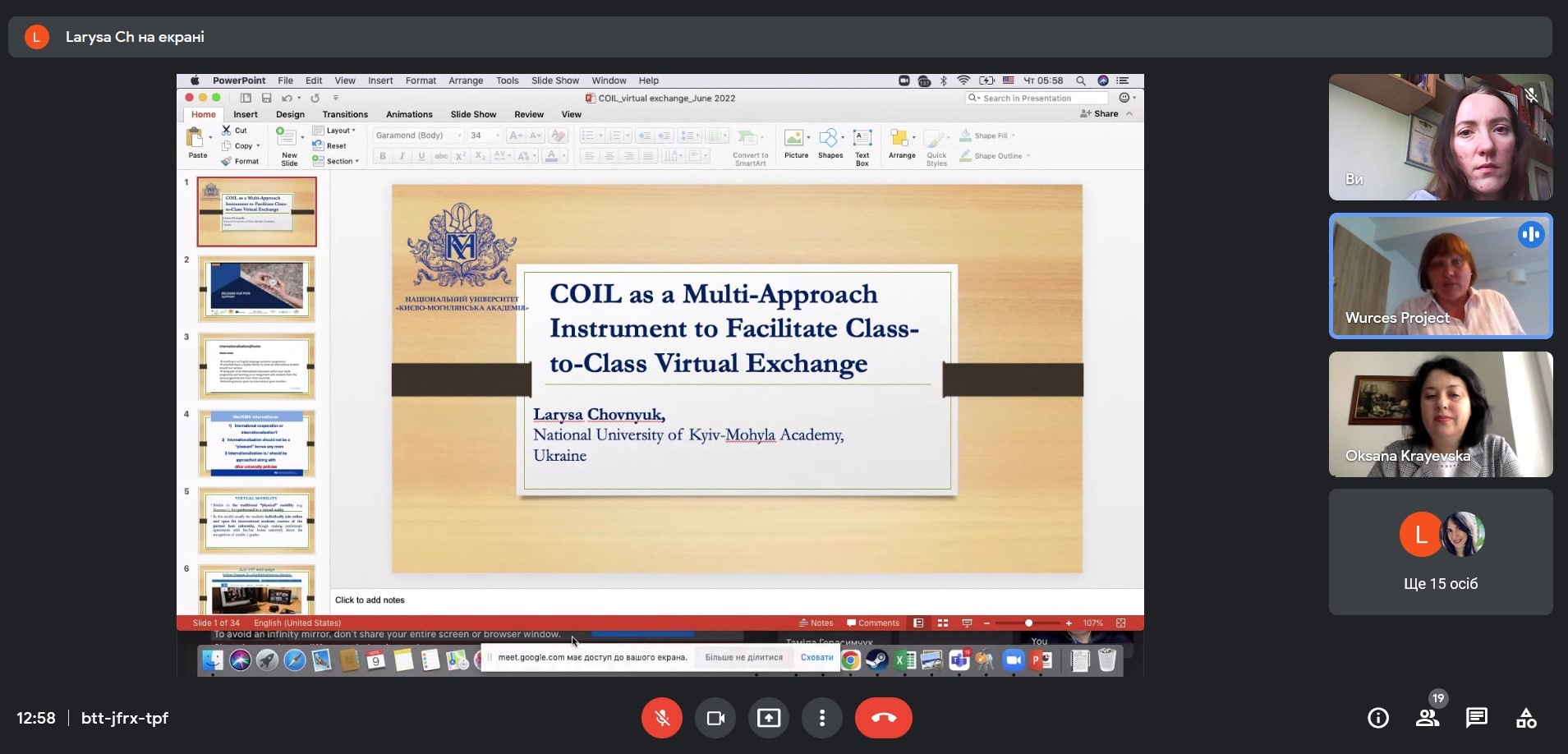The height and width of the screenshot is (754, 1568).
Task: Open more options three-dot menu
Action: point(821,718)
